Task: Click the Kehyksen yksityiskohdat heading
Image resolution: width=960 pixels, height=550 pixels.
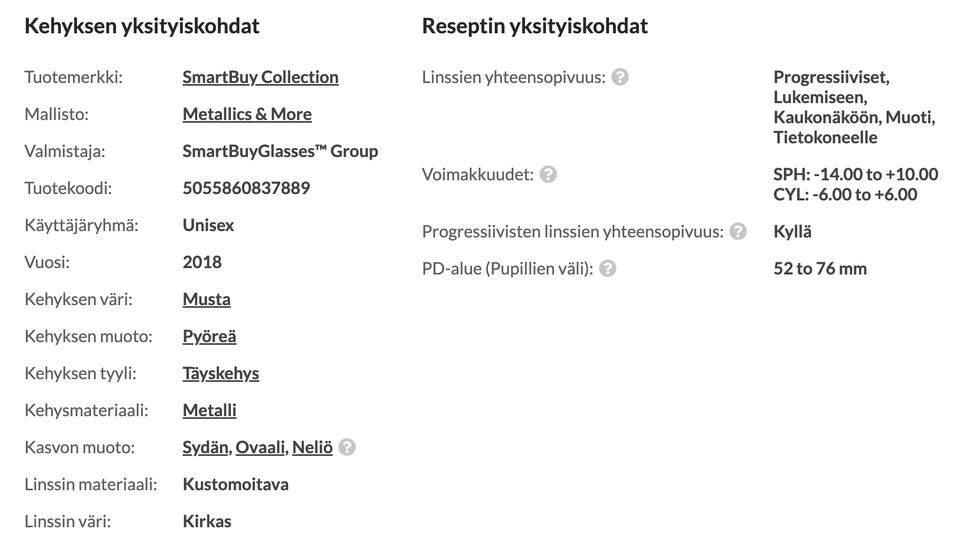Action: (x=142, y=26)
